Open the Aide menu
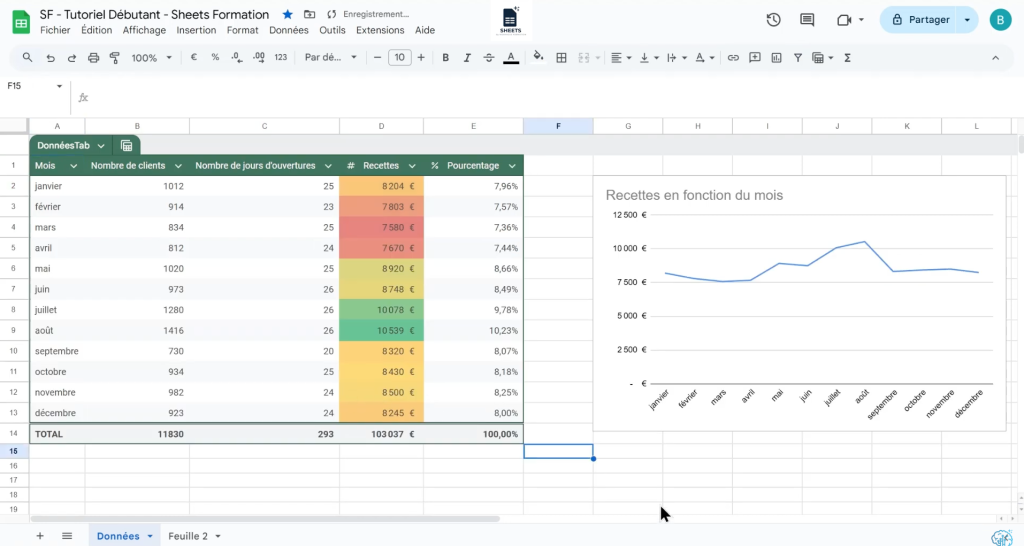 [425, 30]
